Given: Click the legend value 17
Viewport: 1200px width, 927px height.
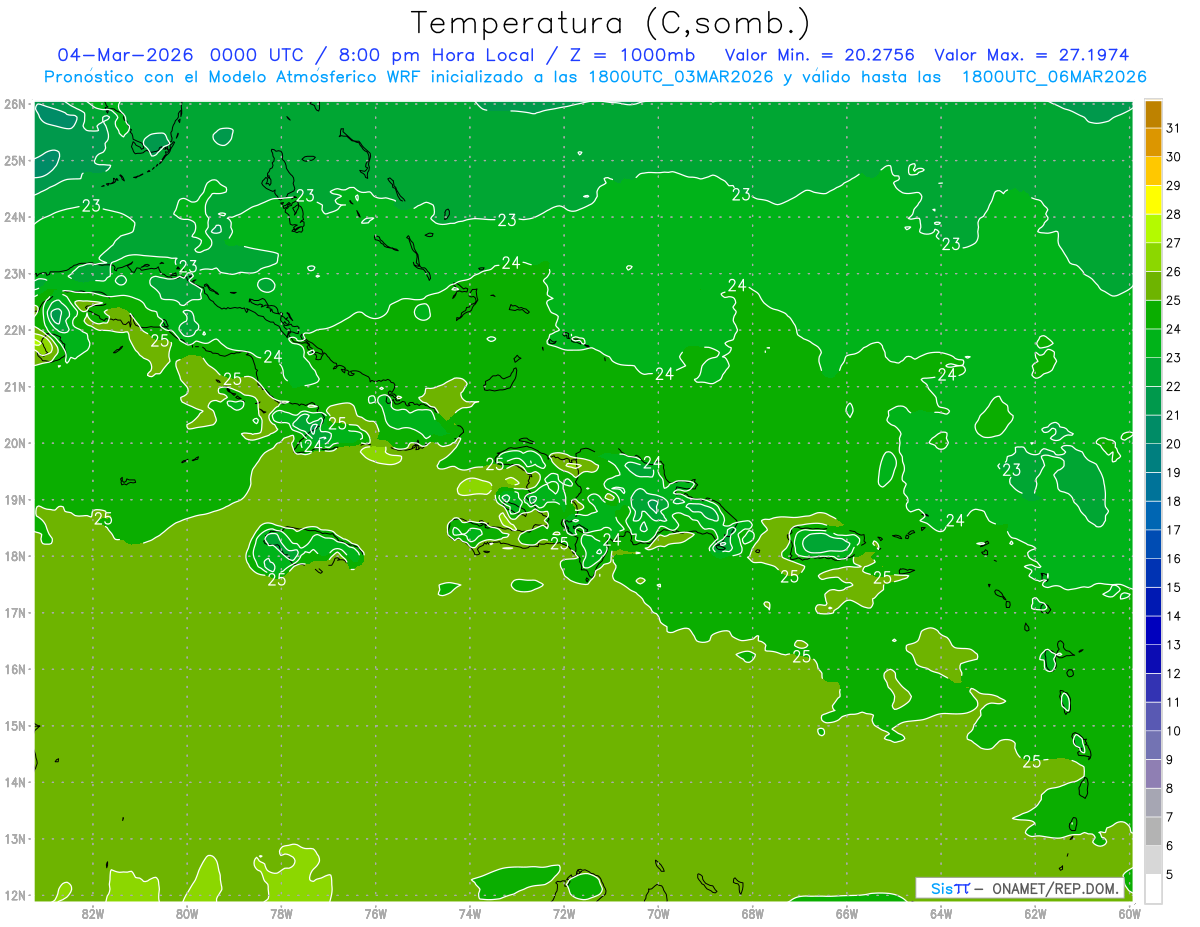Looking at the screenshot, I should pos(1173,530).
